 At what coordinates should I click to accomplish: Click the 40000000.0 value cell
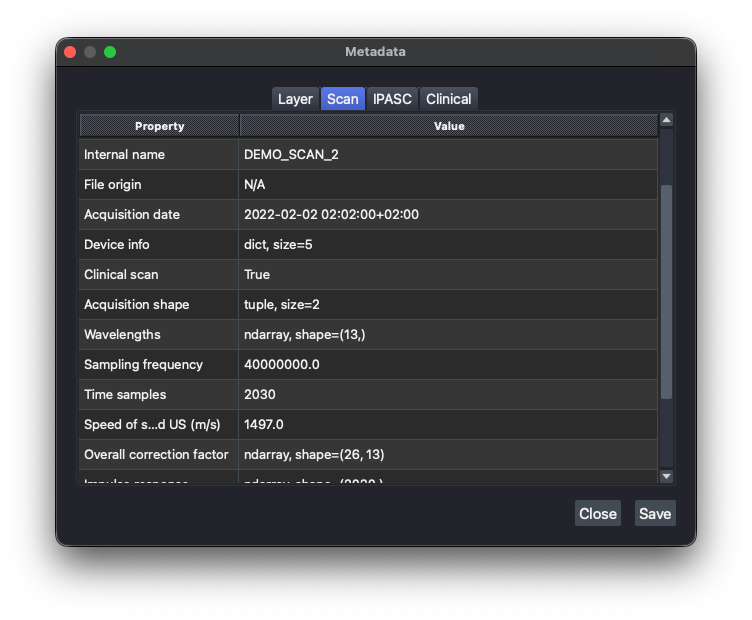click(448, 364)
